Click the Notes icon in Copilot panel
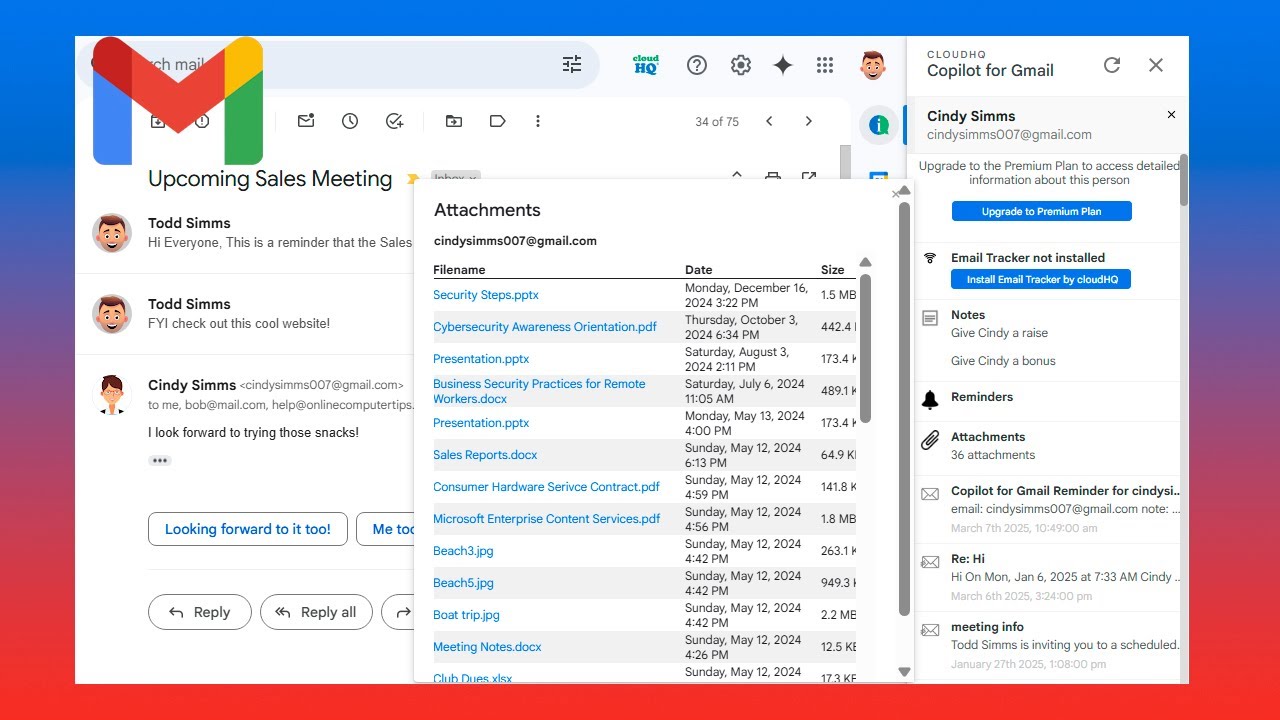This screenshot has width=1280, height=720. (930, 318)
